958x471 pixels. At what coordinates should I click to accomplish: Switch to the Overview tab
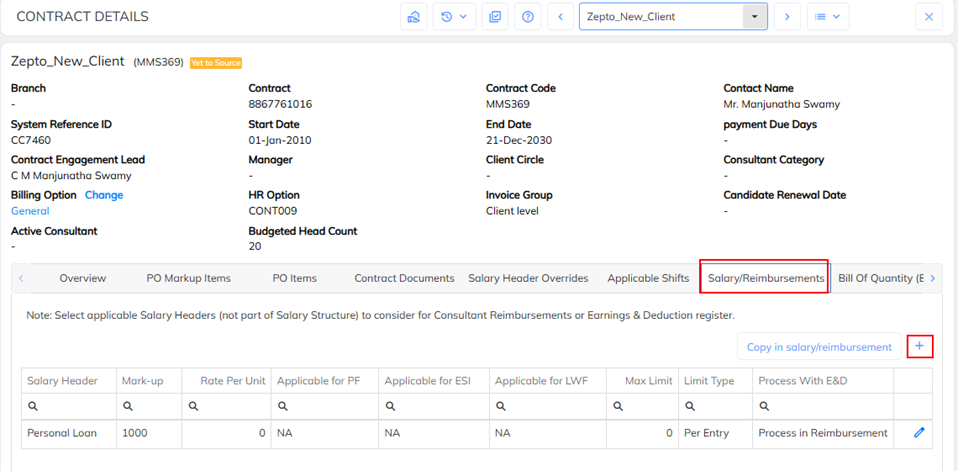pyautogui.click(x=82, y=278)
